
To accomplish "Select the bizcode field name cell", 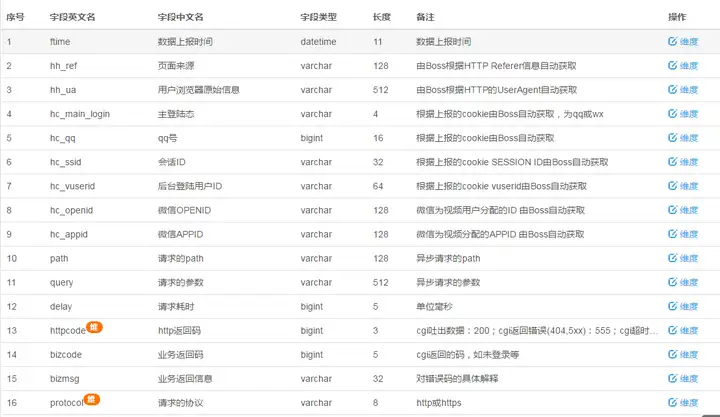I will pos(66,355).
